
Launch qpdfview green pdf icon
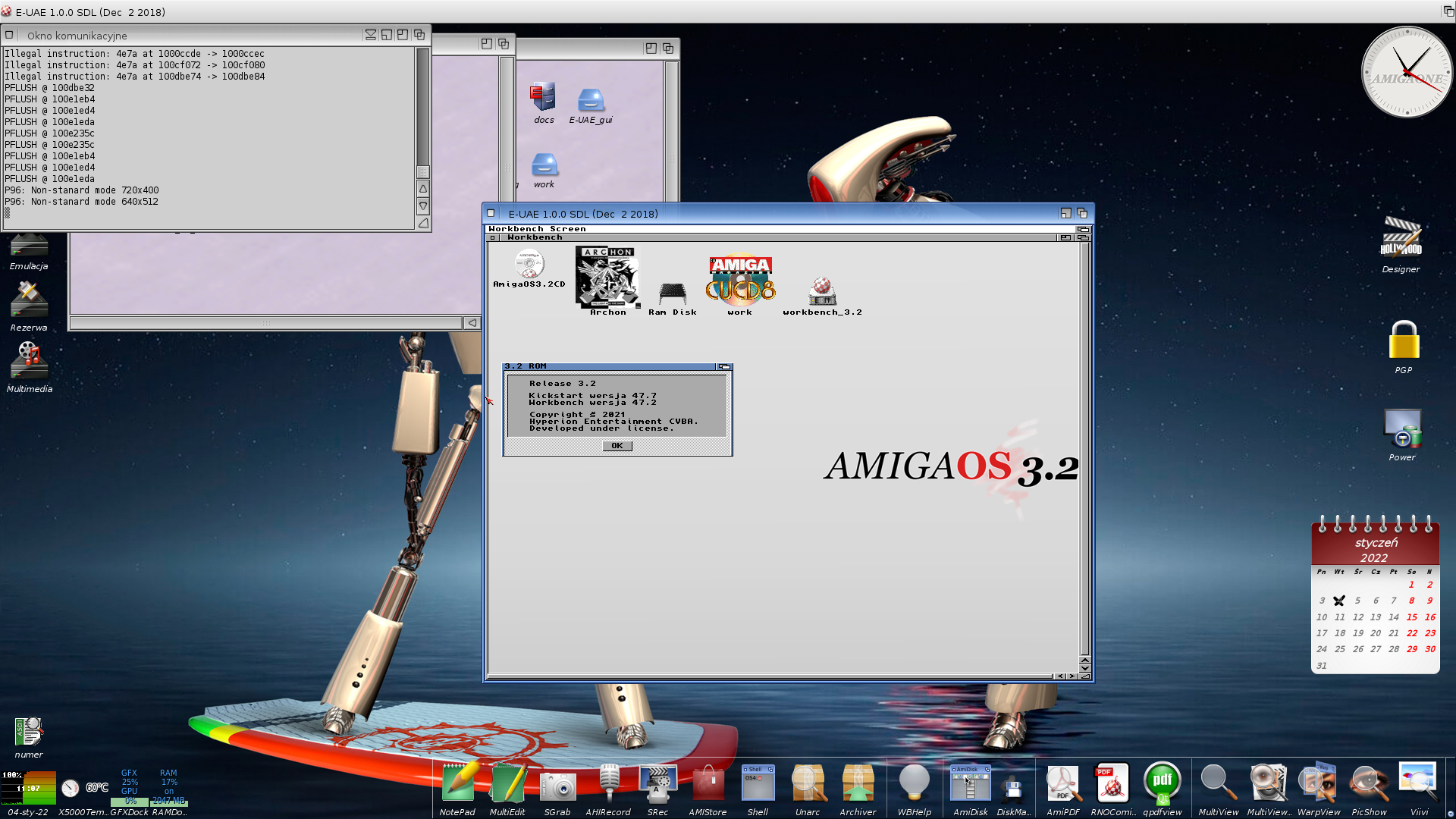pyautogui.click(x=1163, y=783)
